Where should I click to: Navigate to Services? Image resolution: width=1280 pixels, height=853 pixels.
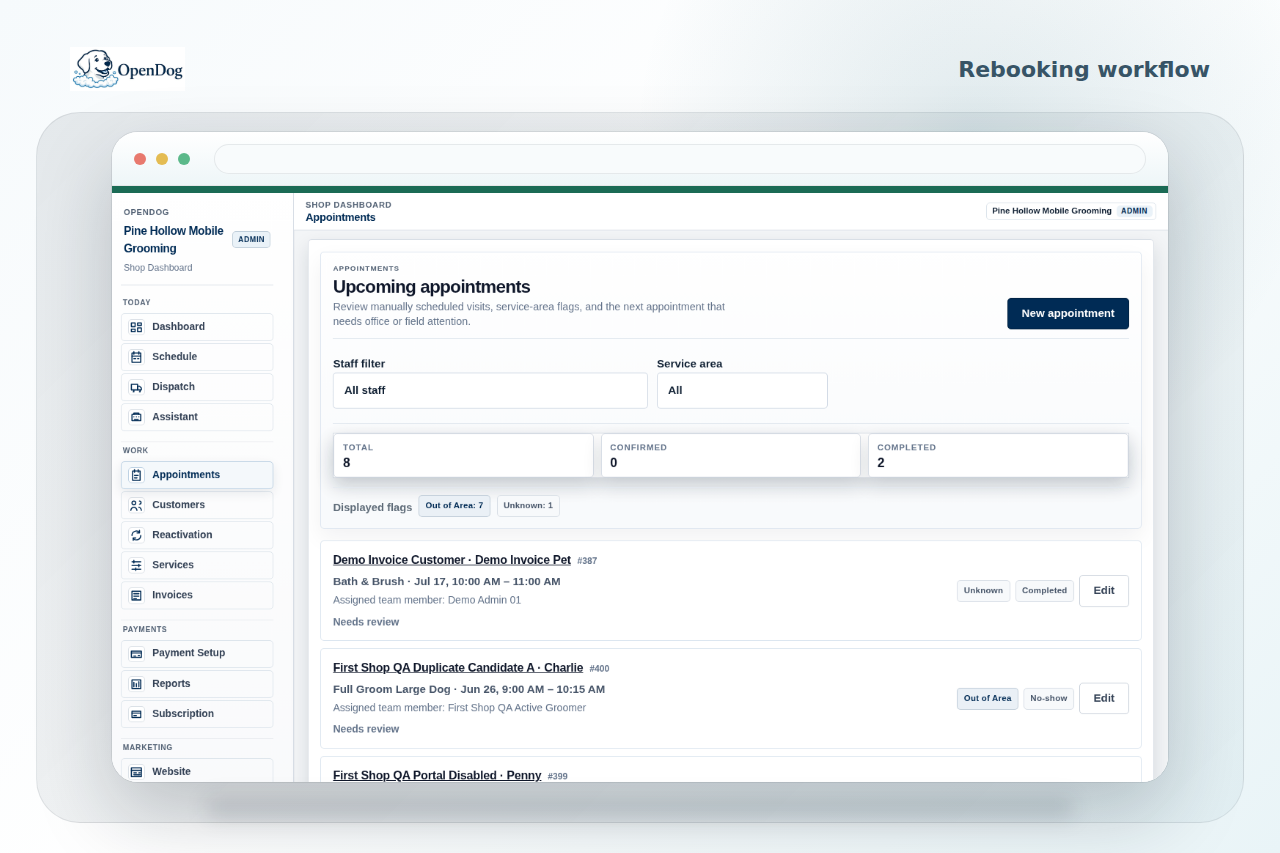pyautogui.click(x=197, y=565)
